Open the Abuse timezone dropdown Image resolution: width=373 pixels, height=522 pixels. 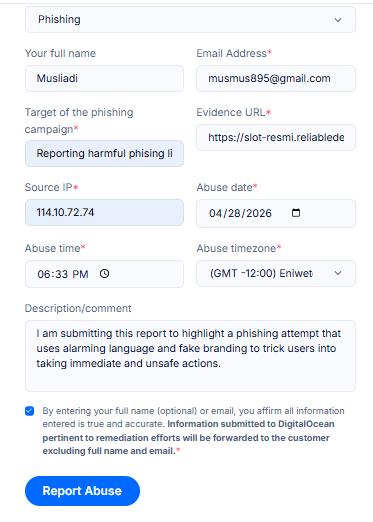click(x=276, y=273)
